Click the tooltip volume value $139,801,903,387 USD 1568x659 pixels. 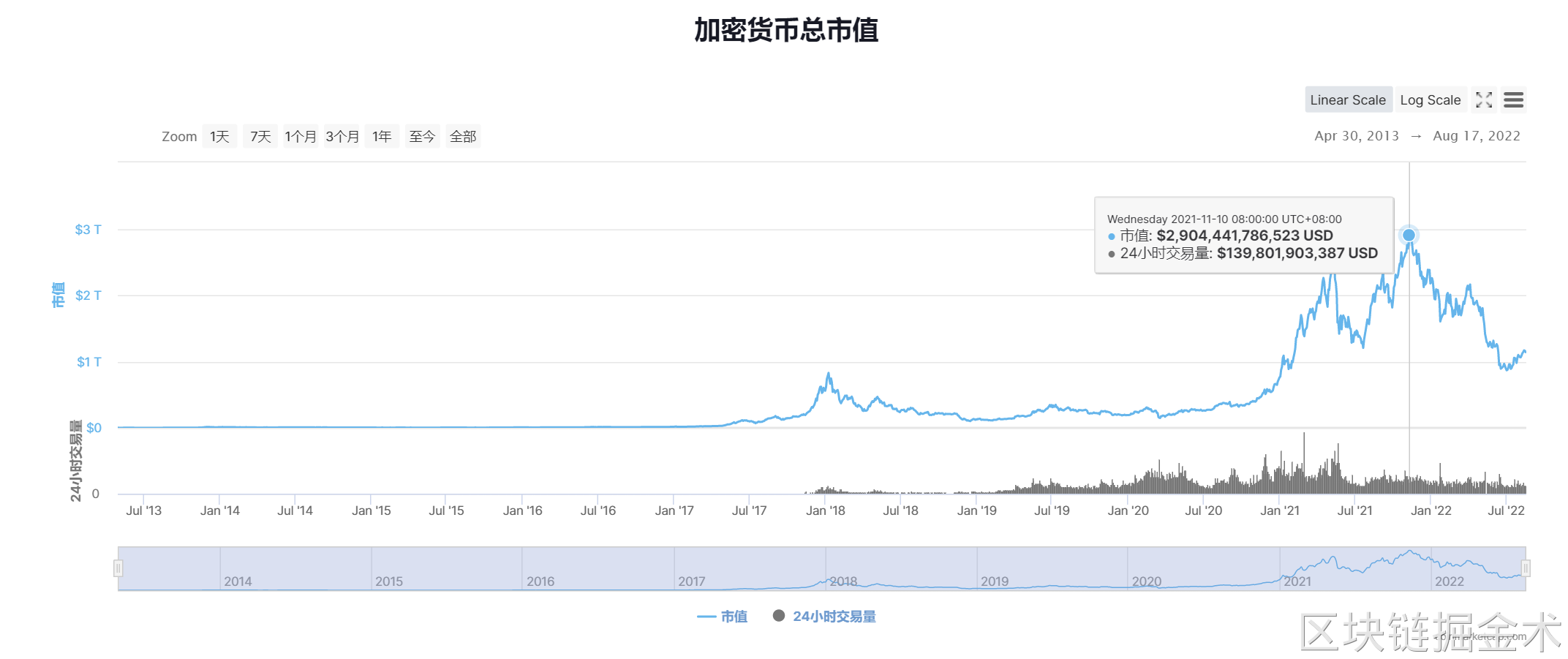1297,253
